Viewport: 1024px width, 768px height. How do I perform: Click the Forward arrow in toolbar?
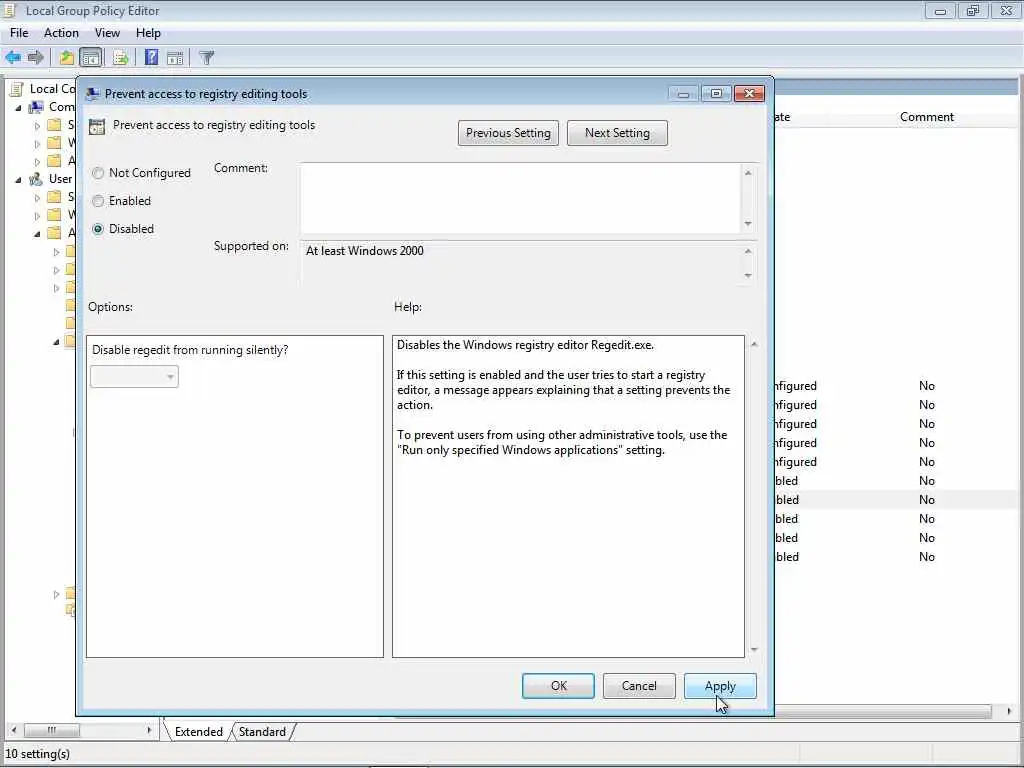(x=35, y=57)
